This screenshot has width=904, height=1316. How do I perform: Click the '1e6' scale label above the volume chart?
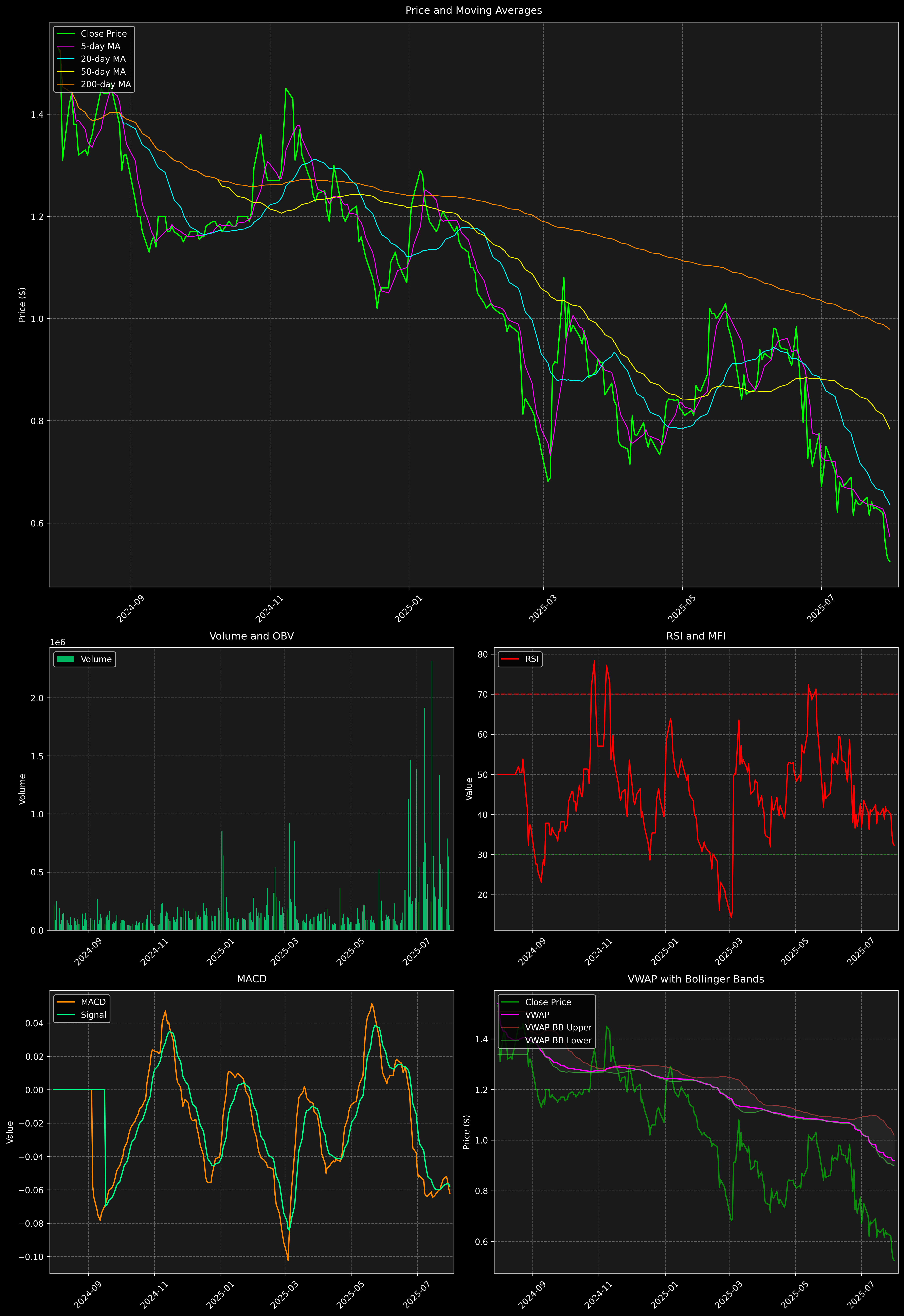pos(58,642)
